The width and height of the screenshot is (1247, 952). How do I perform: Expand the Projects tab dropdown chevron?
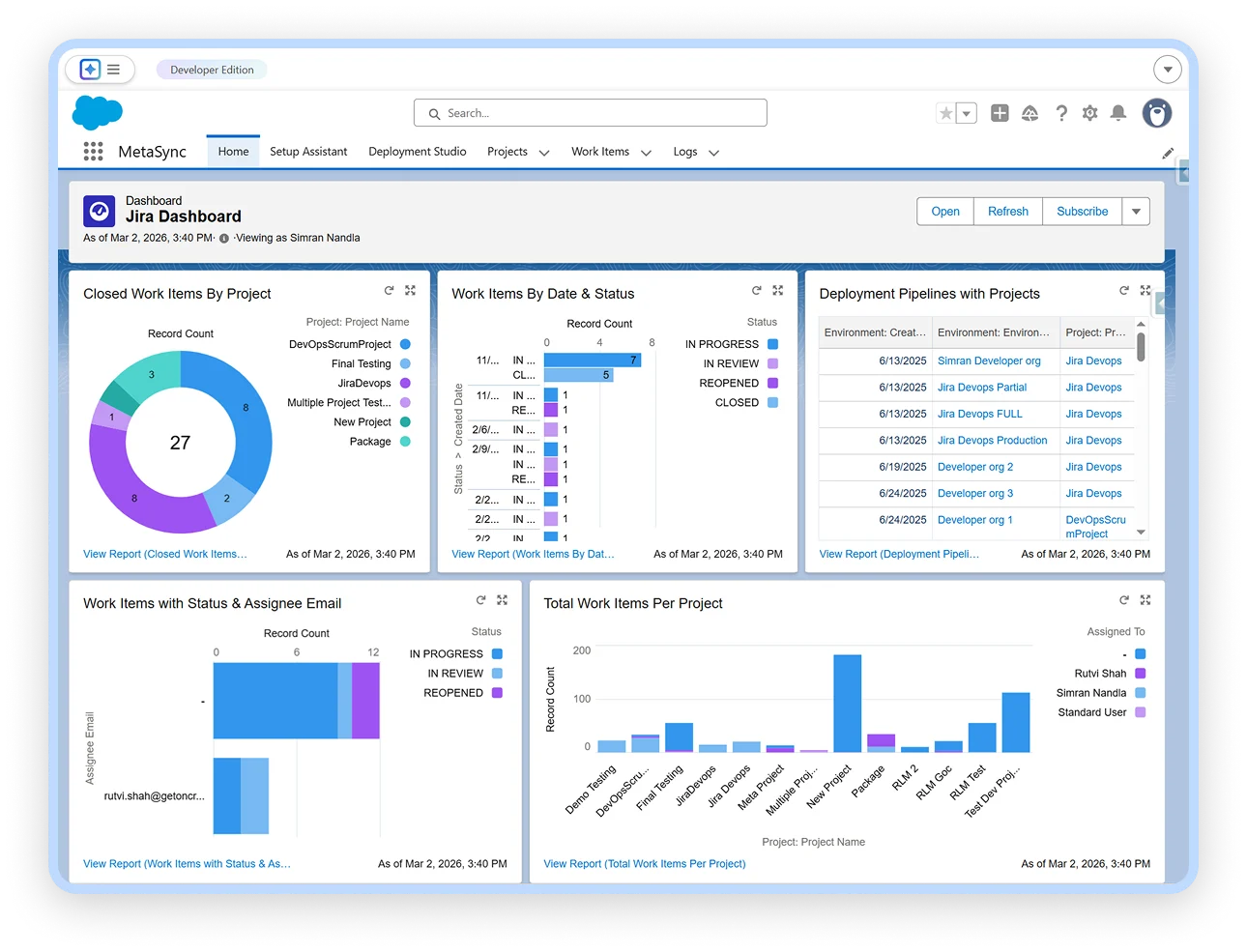[x=544, y=153]
